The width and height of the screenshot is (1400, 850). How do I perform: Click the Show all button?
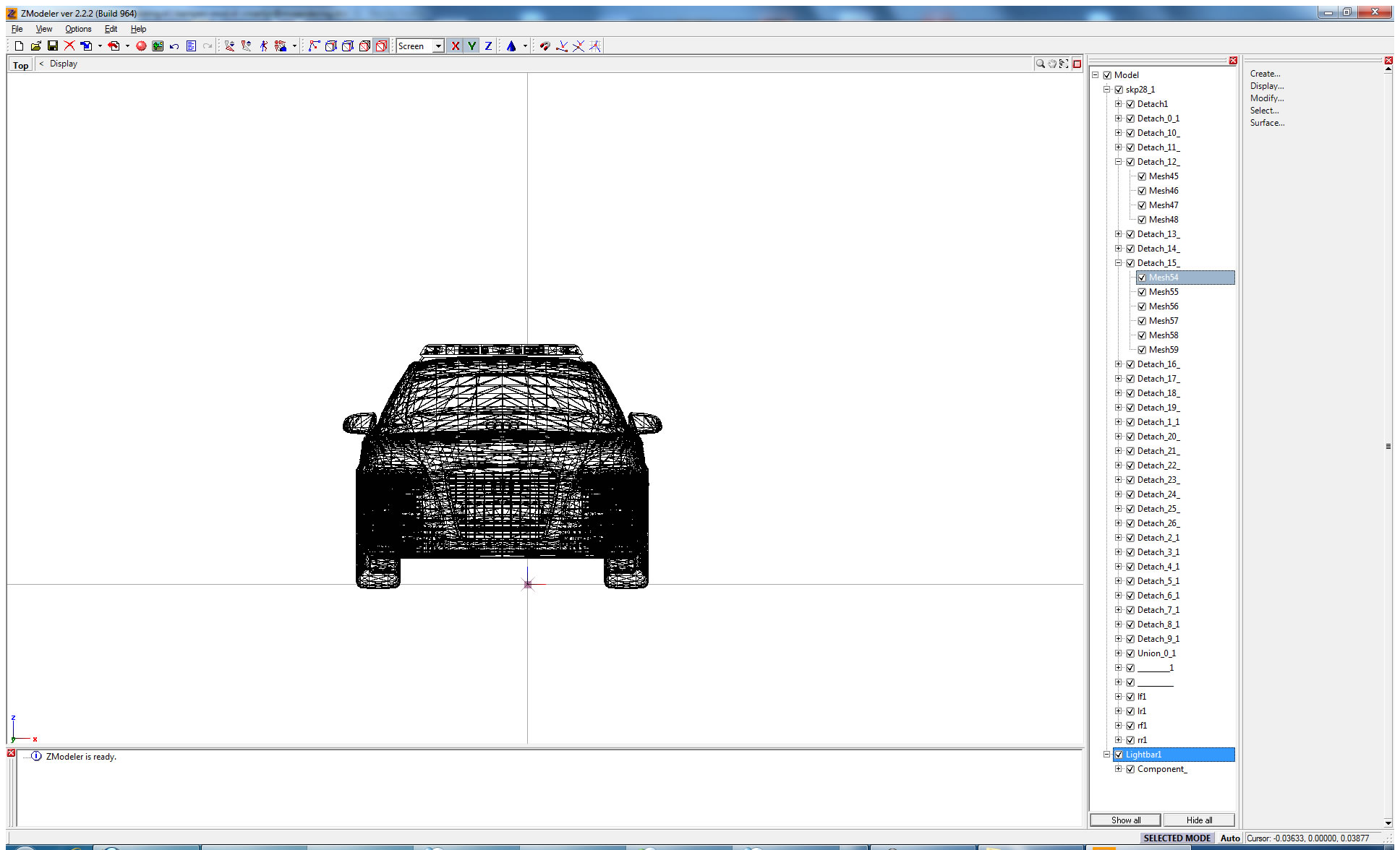1126,820
